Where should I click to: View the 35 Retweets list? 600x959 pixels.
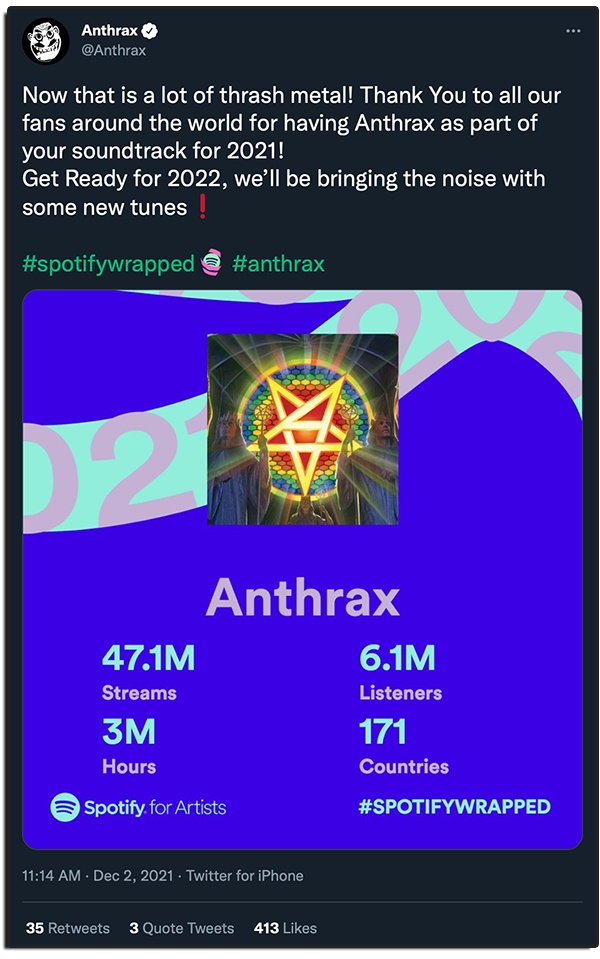point(67,928)
